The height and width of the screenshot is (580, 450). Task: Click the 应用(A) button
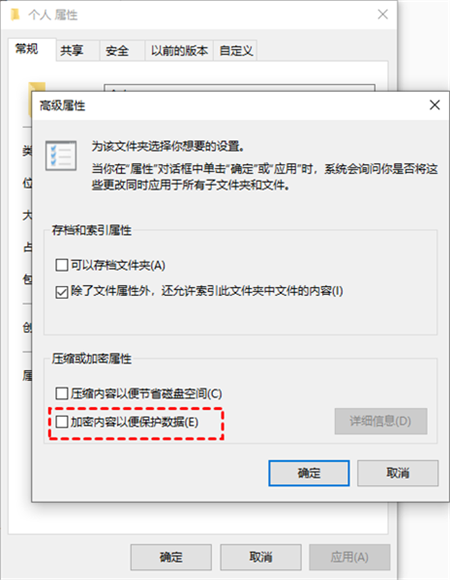[x=349, y=557]
